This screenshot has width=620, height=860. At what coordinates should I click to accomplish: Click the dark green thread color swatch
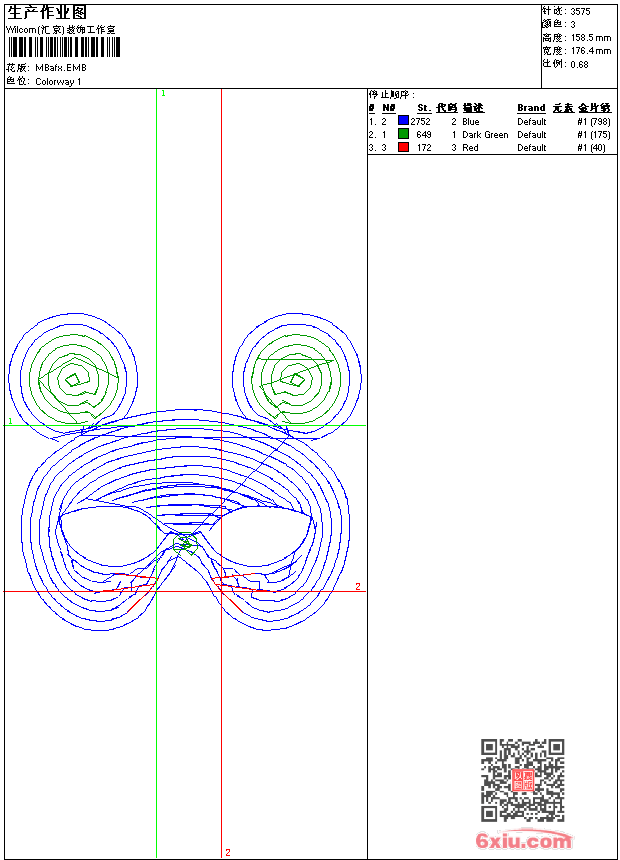click(403, 134)
